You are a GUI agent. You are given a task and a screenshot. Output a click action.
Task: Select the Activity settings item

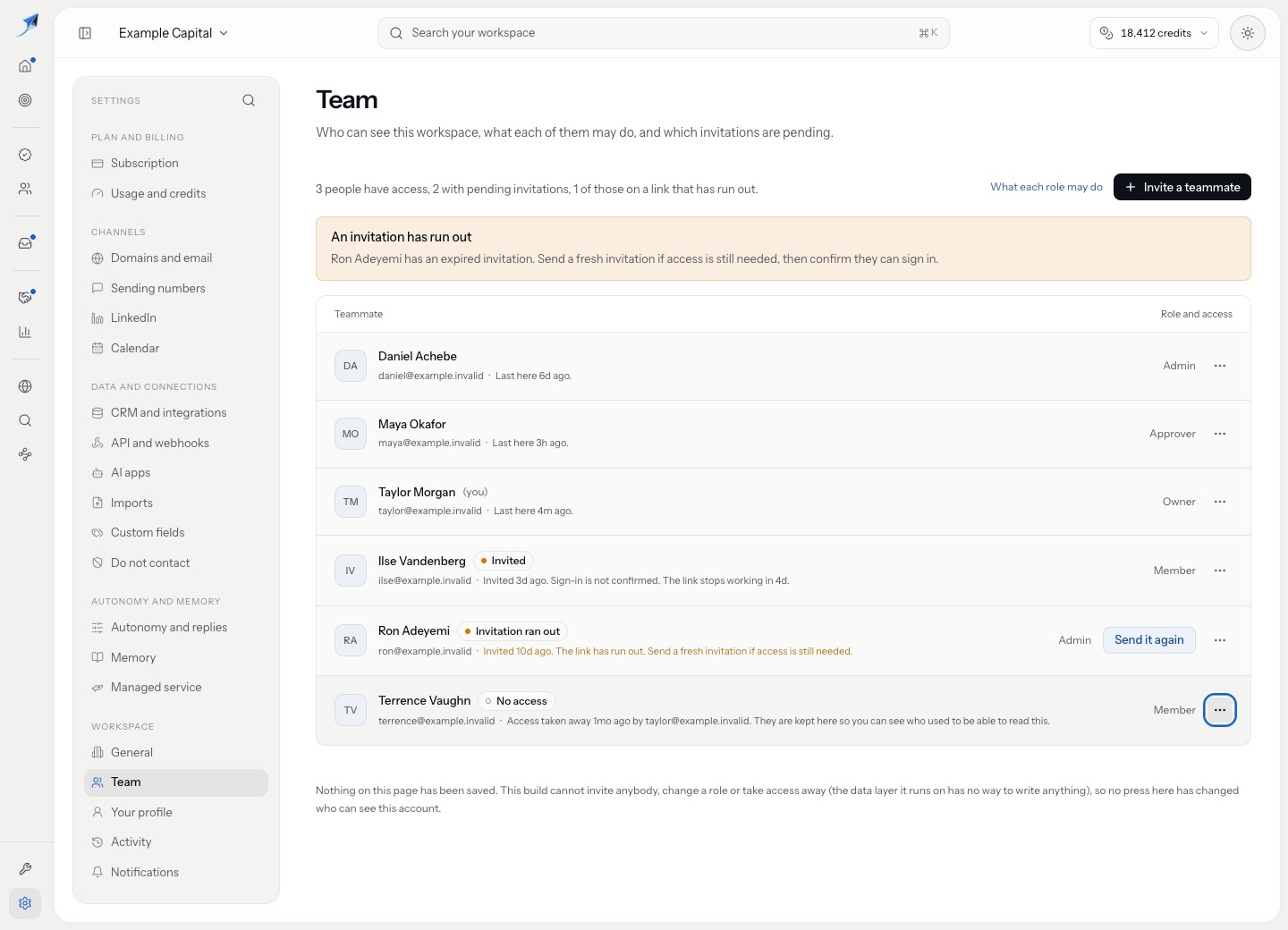tap(176, 841)
